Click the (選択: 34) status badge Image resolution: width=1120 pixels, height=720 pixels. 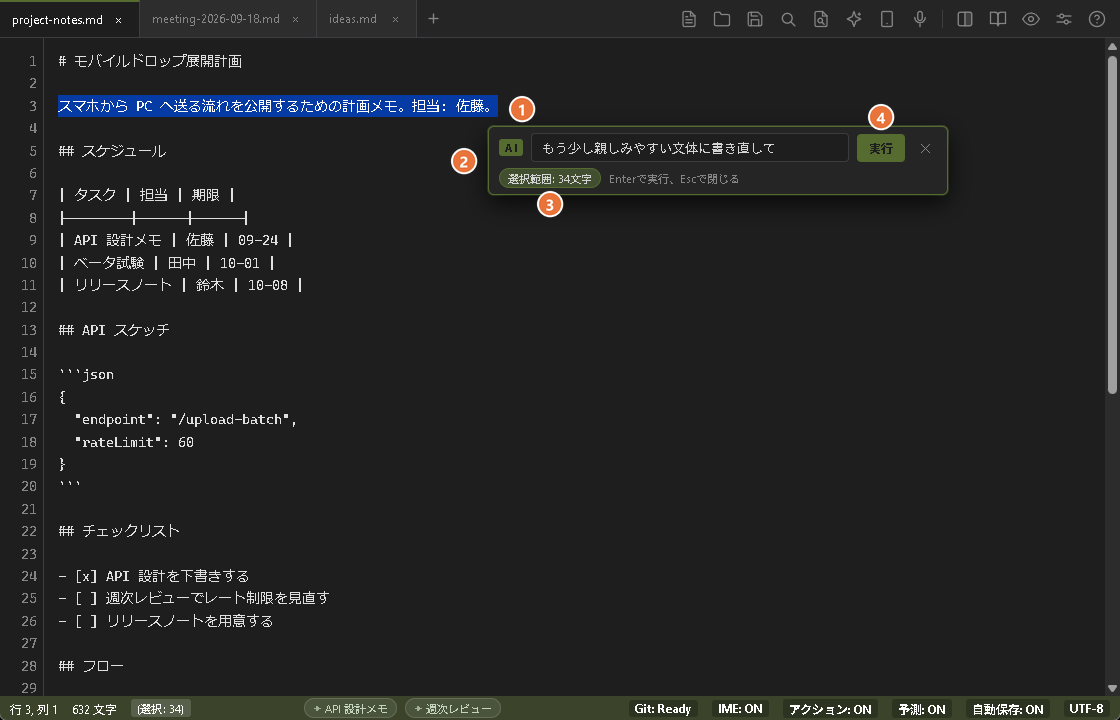point(161,709)
